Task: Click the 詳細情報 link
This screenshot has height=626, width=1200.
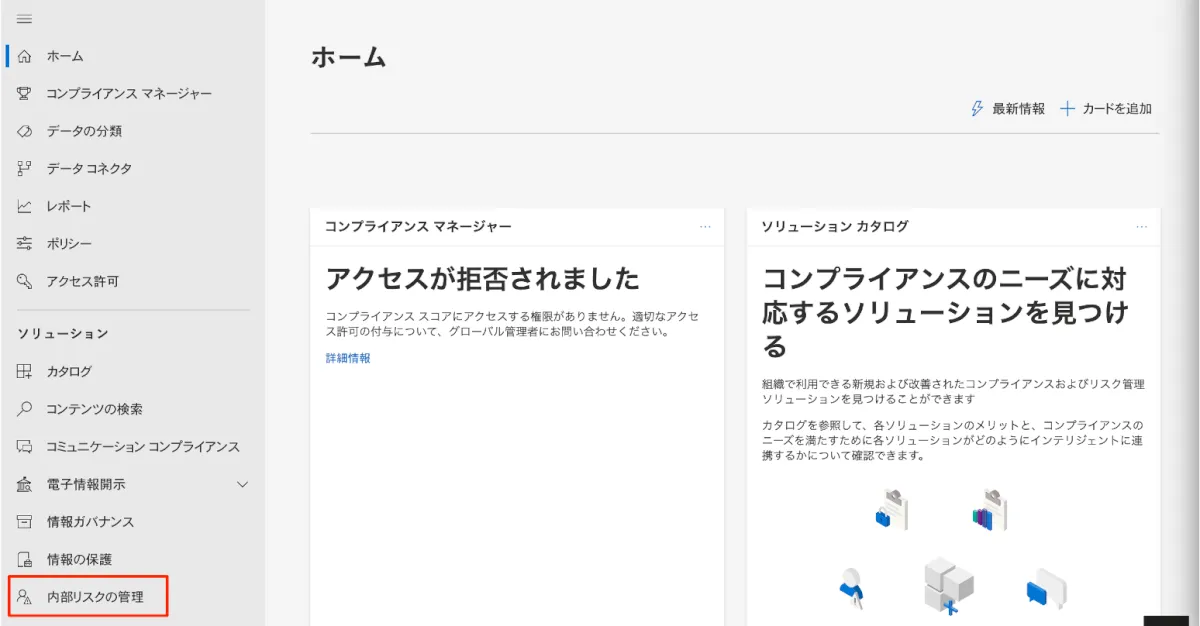Action: (x=348, y=358)
